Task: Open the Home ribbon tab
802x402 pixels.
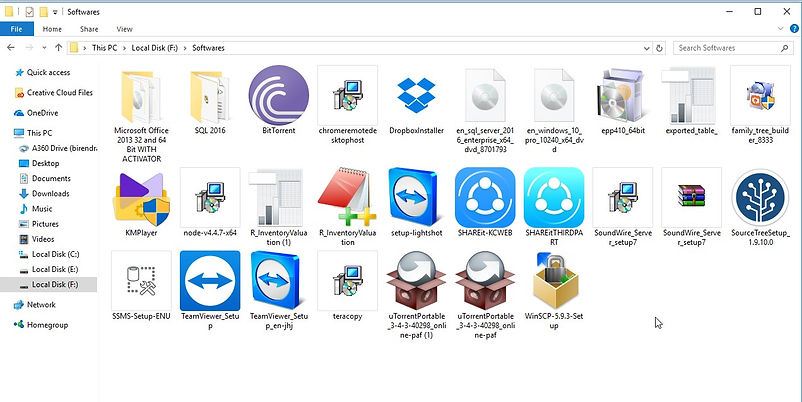Action: pos(52,29)
